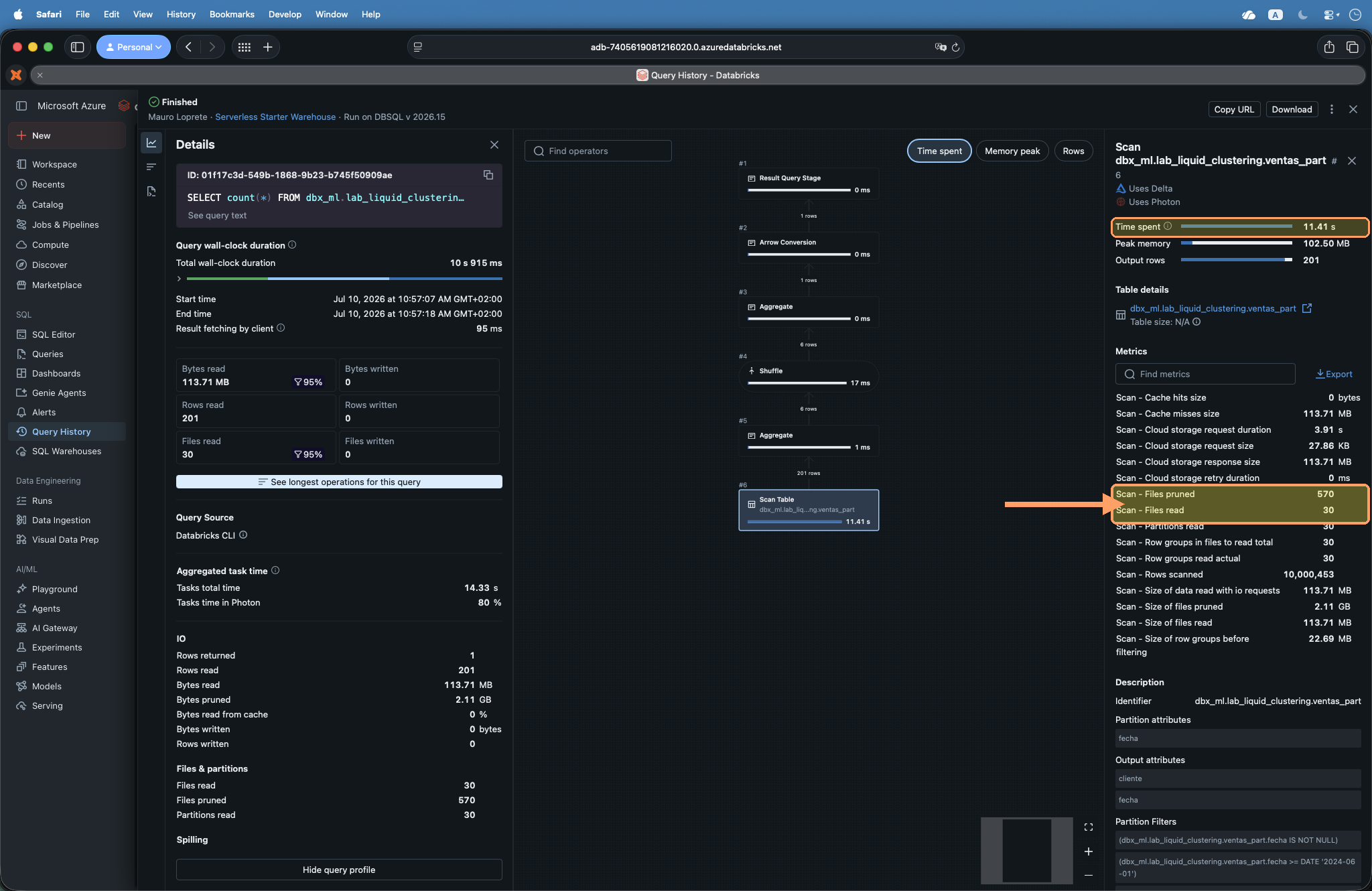Image resolution: width=1372 pixels, height=891 pixels.
Task: Open the Workspace section in the sidebar
Action: 54,164
